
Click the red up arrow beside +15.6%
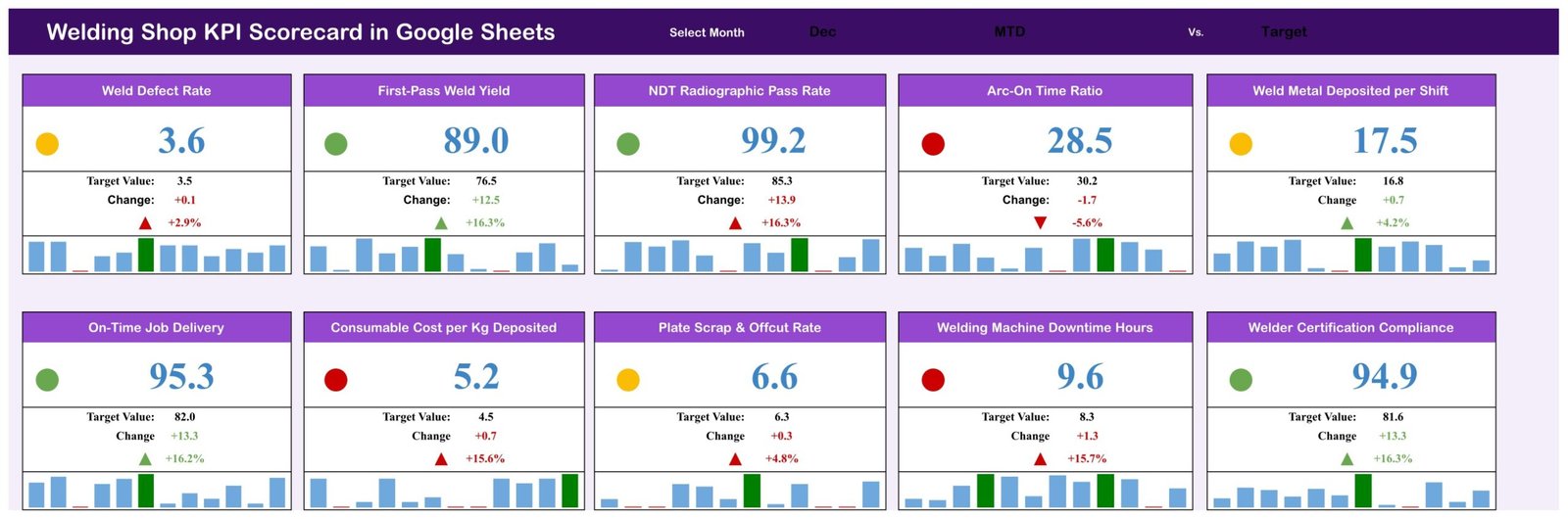tap(441, 459)
